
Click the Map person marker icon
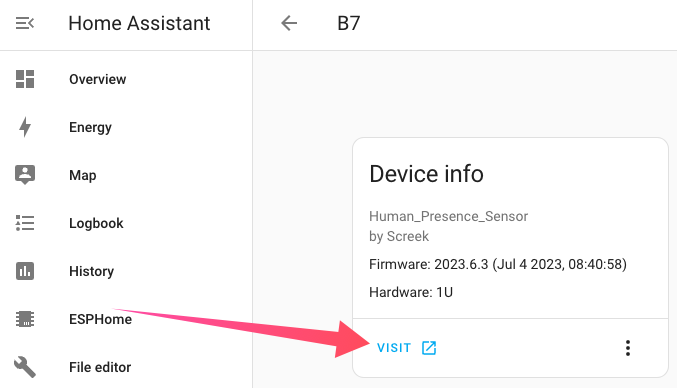25,175
